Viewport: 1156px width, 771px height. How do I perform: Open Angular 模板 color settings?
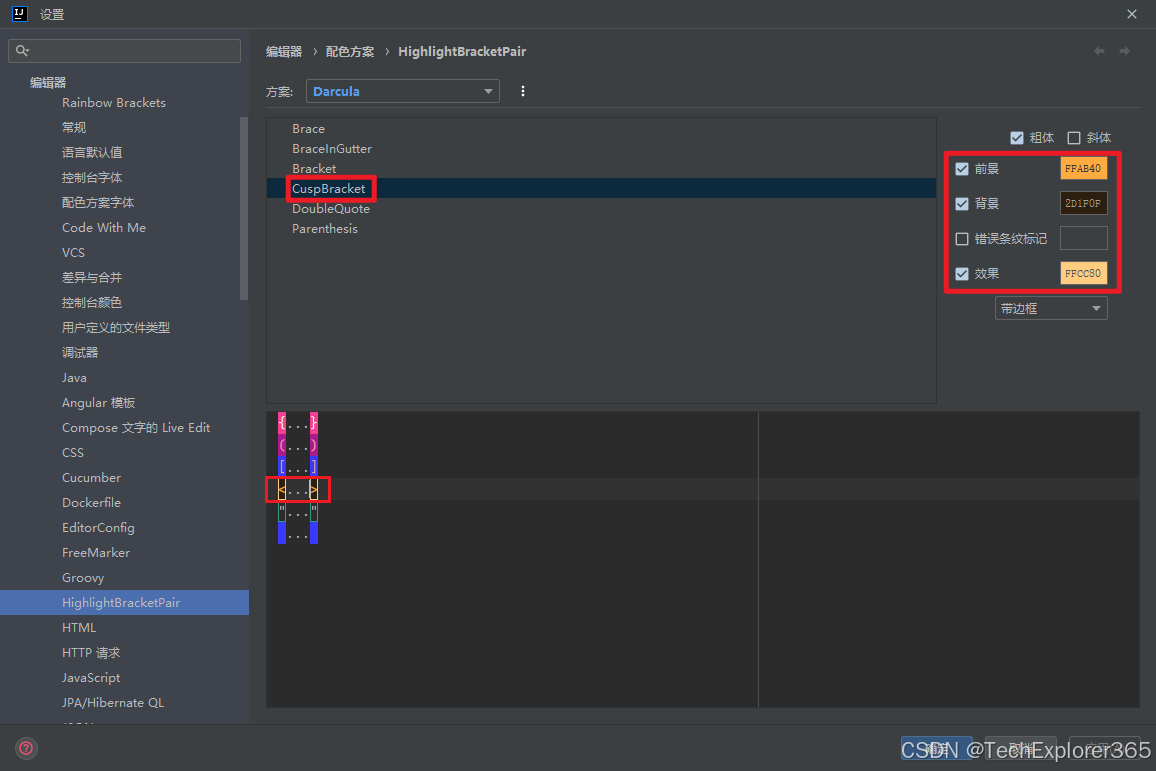98,402
